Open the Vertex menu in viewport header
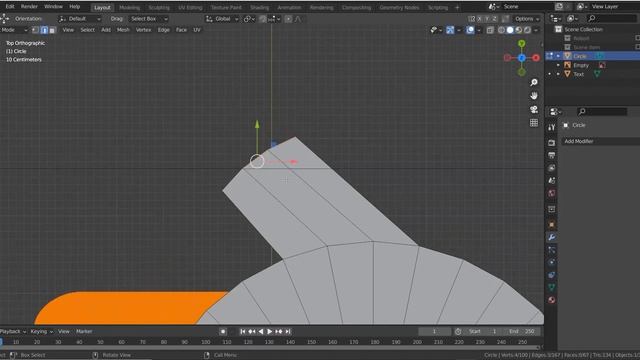640x360 pixels. pyautogui.click(x=143, y=30)
